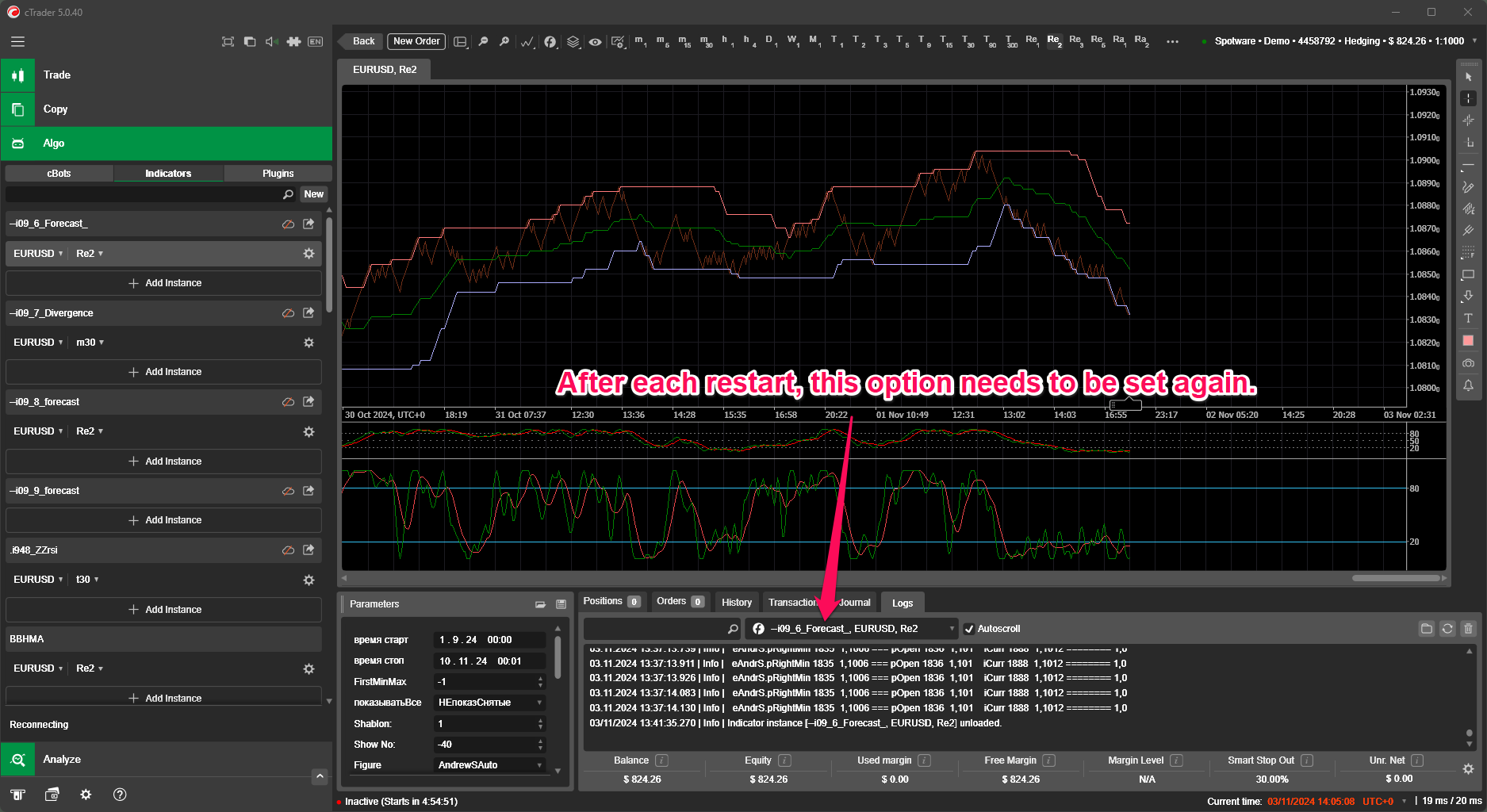Open the Copy section
The image size is (1487, 812).
point(167,109)
